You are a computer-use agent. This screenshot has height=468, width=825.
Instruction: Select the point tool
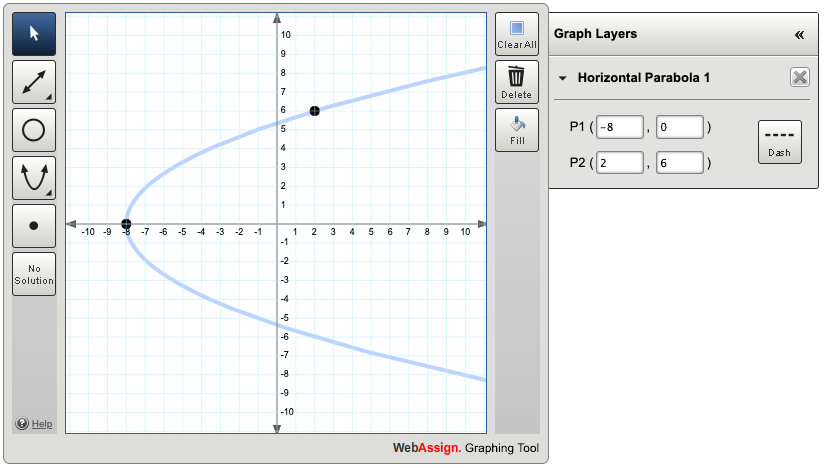34,226
